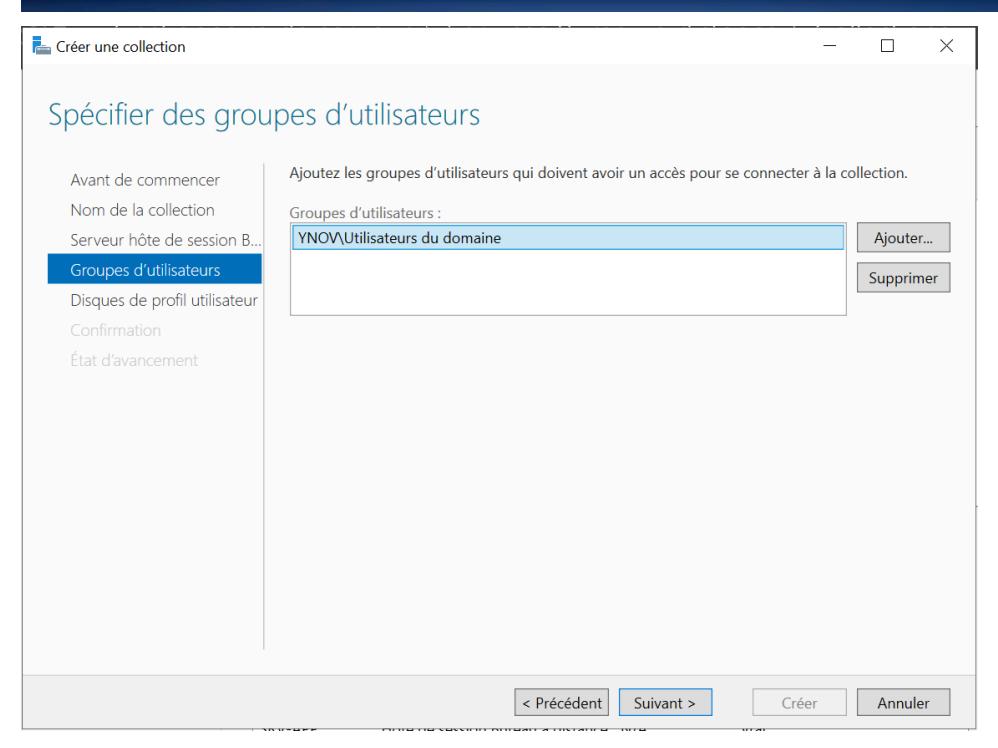Proceed with Suivant button
Viewport: 998px width, 748px height.
tap(665, 702)
